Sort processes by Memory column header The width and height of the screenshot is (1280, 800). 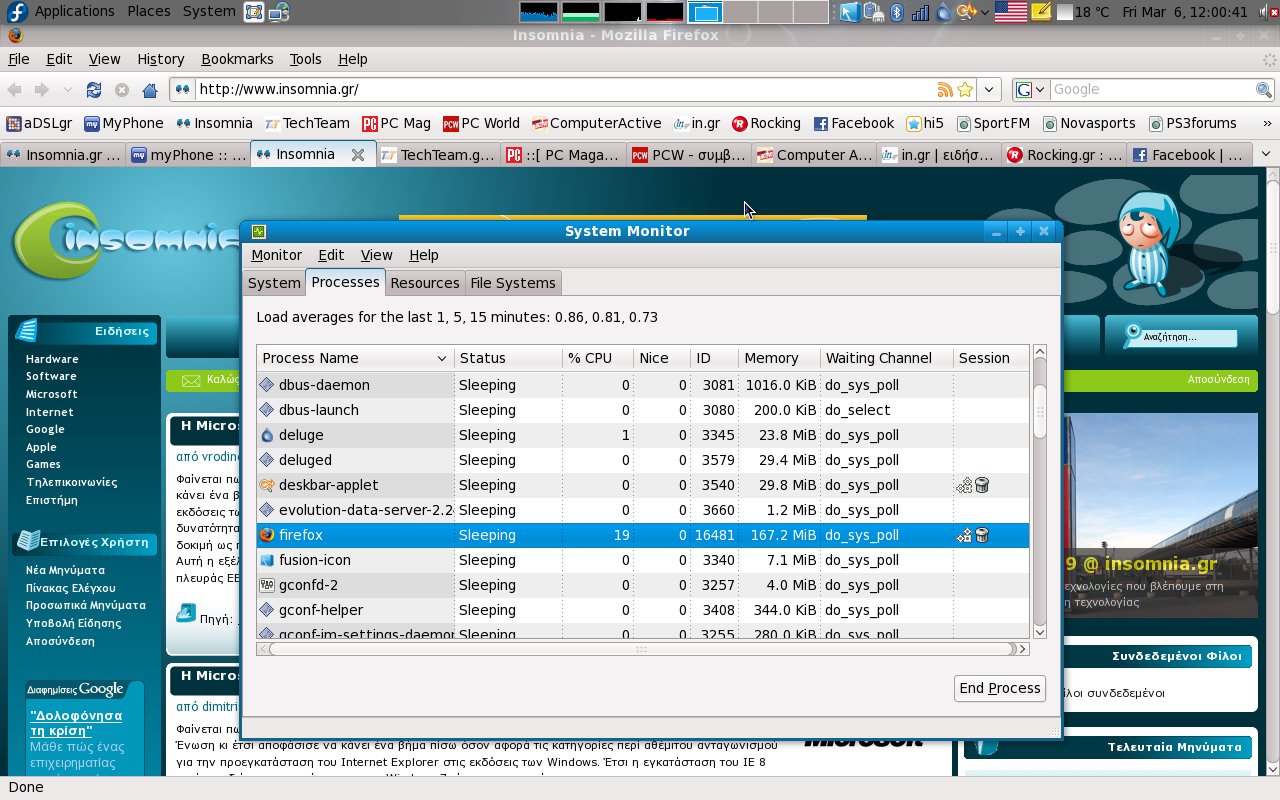pos(778,358)
